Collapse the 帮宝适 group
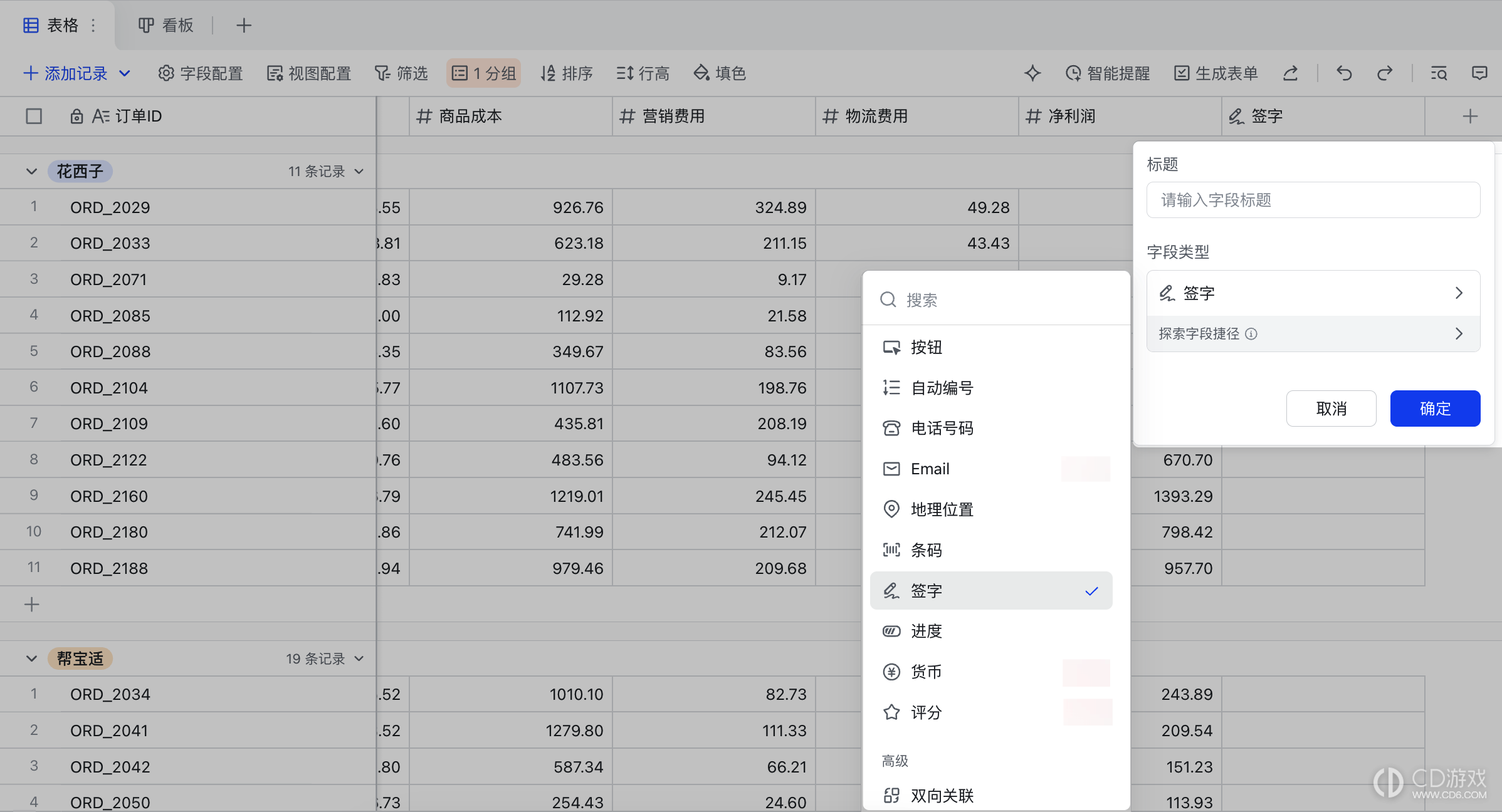The image size is (1502, 812). tap(31, 658)
